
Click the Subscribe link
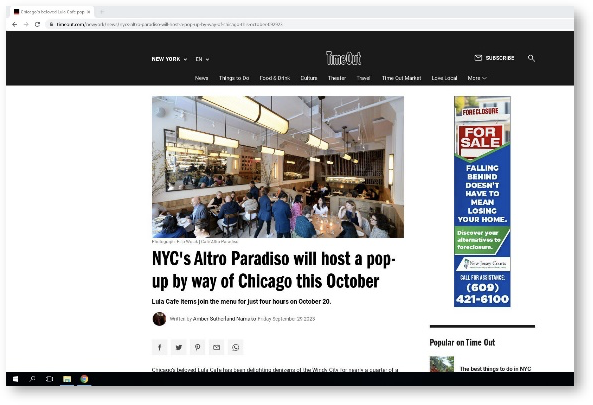click(500, 58)
